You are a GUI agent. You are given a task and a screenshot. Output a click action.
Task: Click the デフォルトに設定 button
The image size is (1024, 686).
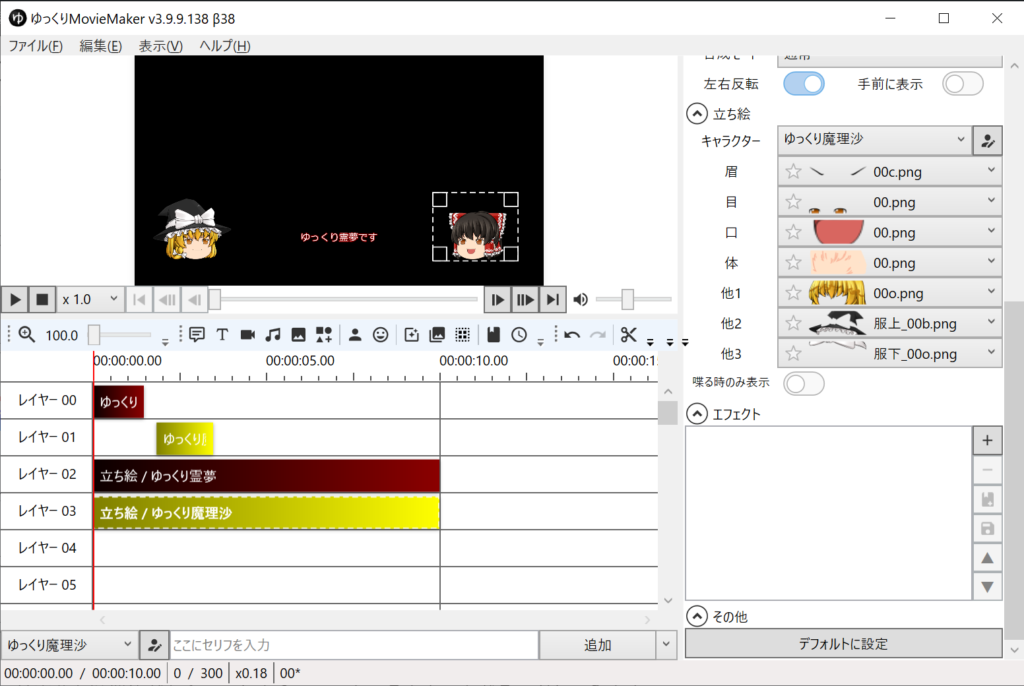point(843,644)
